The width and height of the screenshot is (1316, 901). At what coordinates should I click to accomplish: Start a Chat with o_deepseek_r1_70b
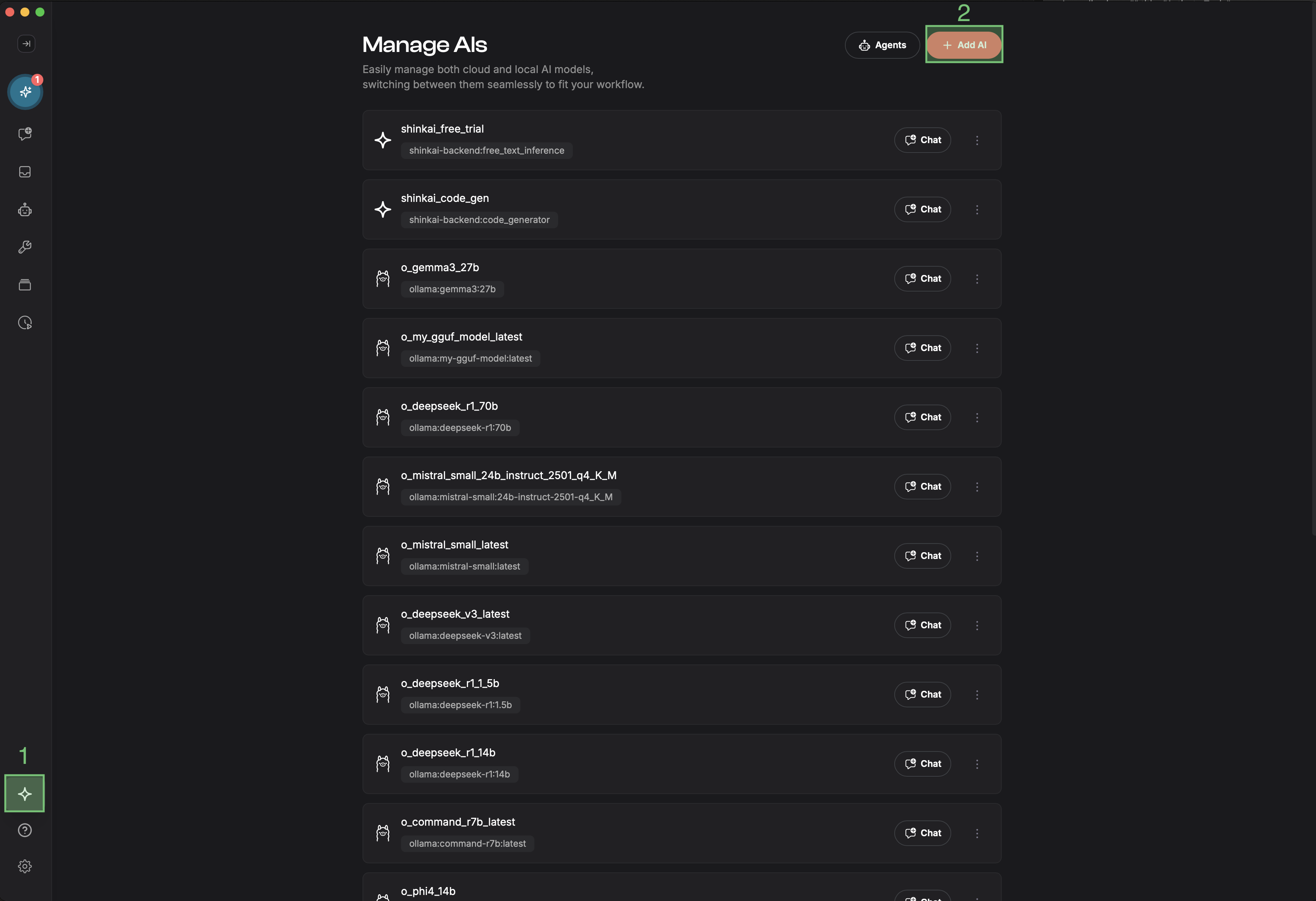pos(923,417)
